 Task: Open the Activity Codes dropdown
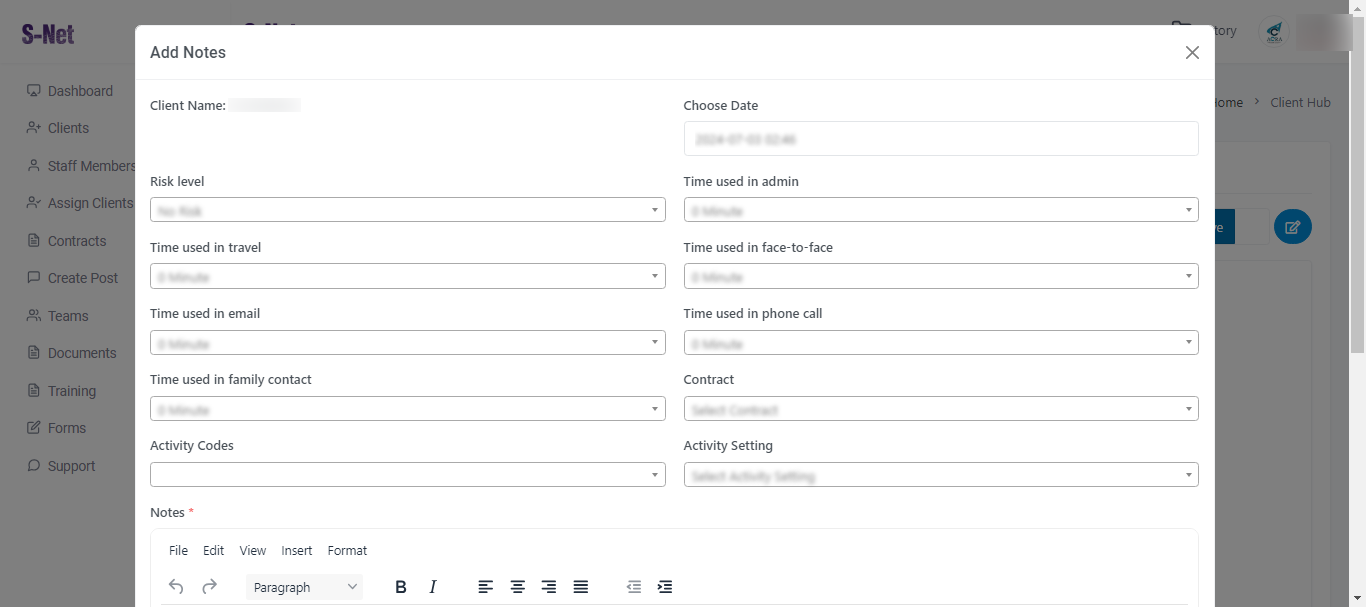click(x=407, y=475)
